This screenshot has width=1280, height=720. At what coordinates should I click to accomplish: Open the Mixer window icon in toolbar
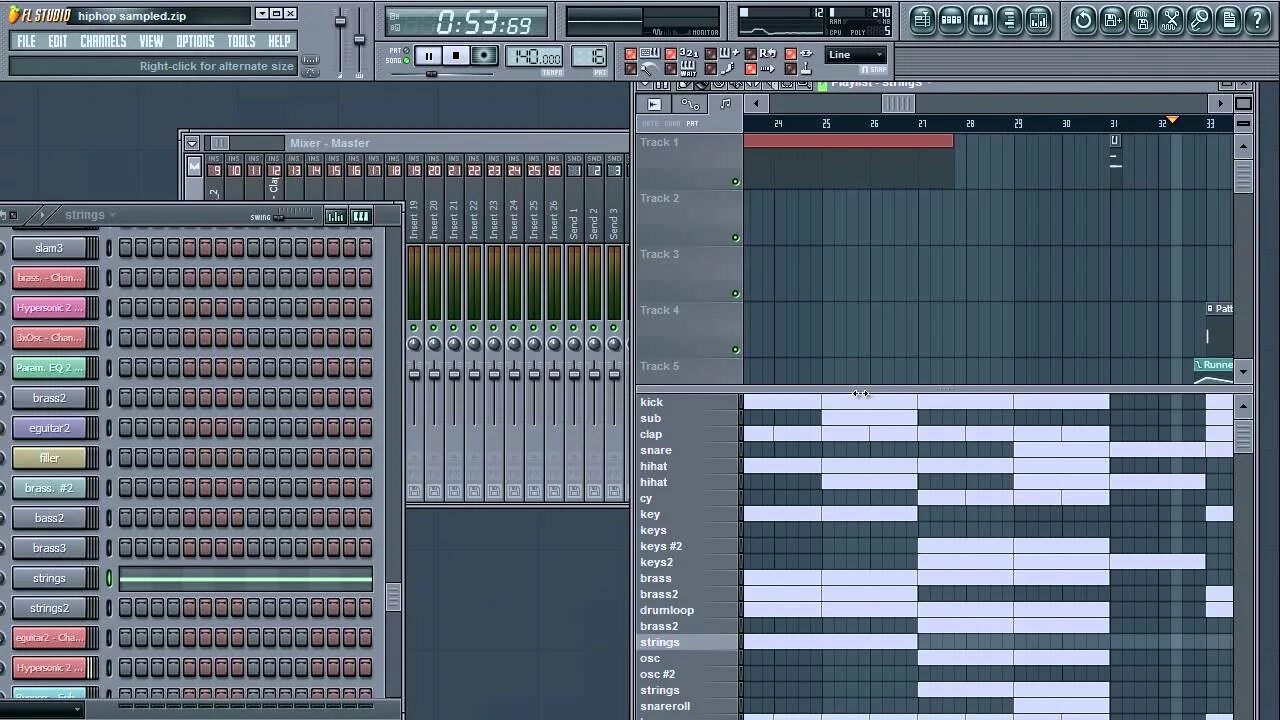tap(1038, 19)
